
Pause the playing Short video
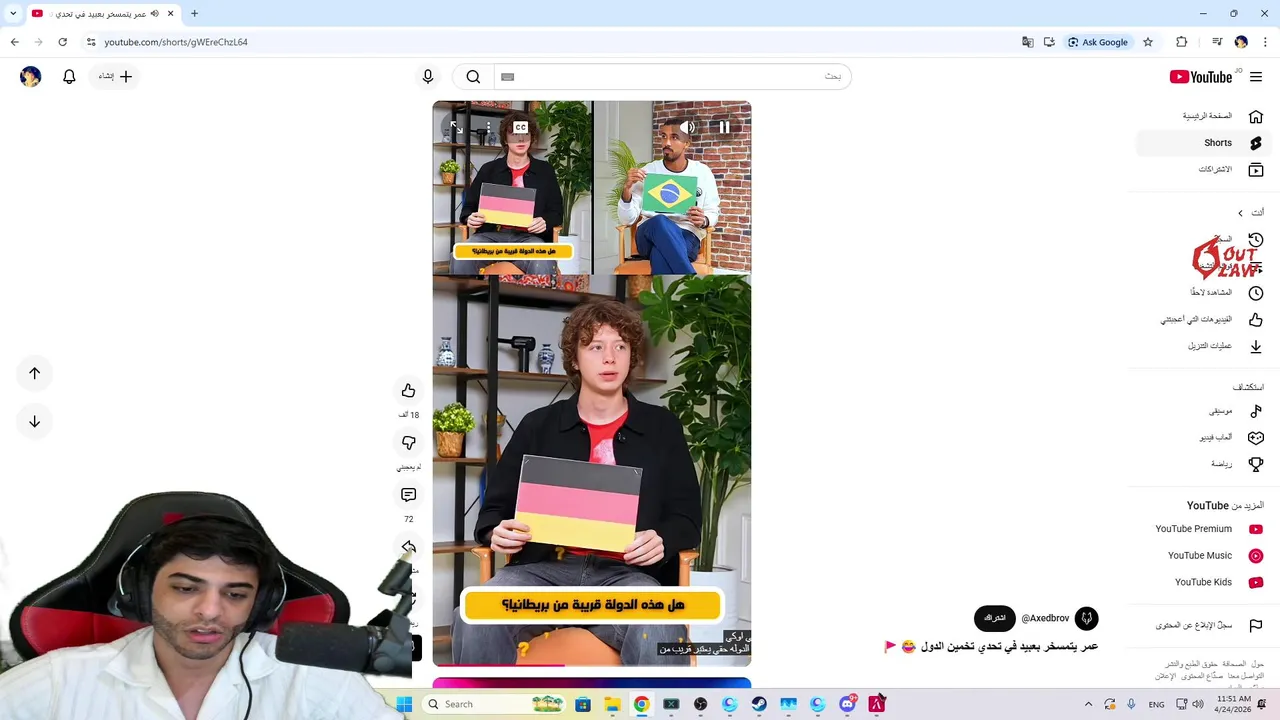pyautogui.click(x=724, y=127)
